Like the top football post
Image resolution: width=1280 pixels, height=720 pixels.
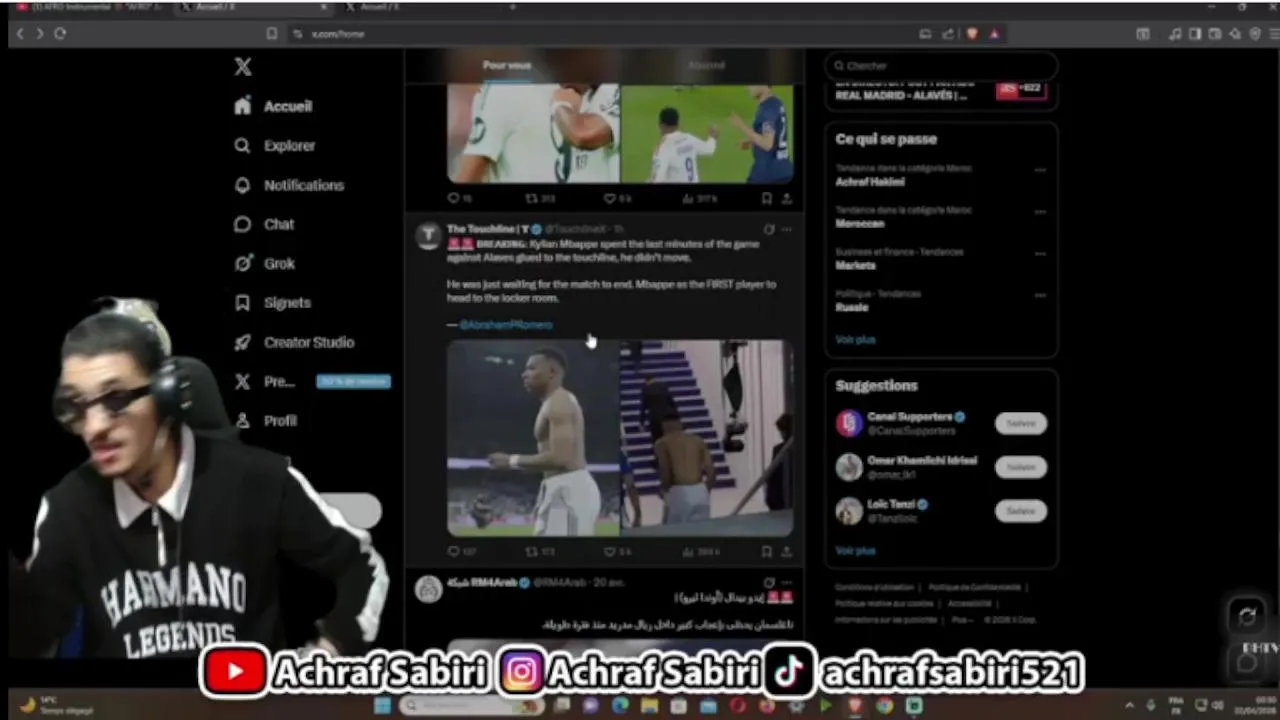tap(617, 199)
